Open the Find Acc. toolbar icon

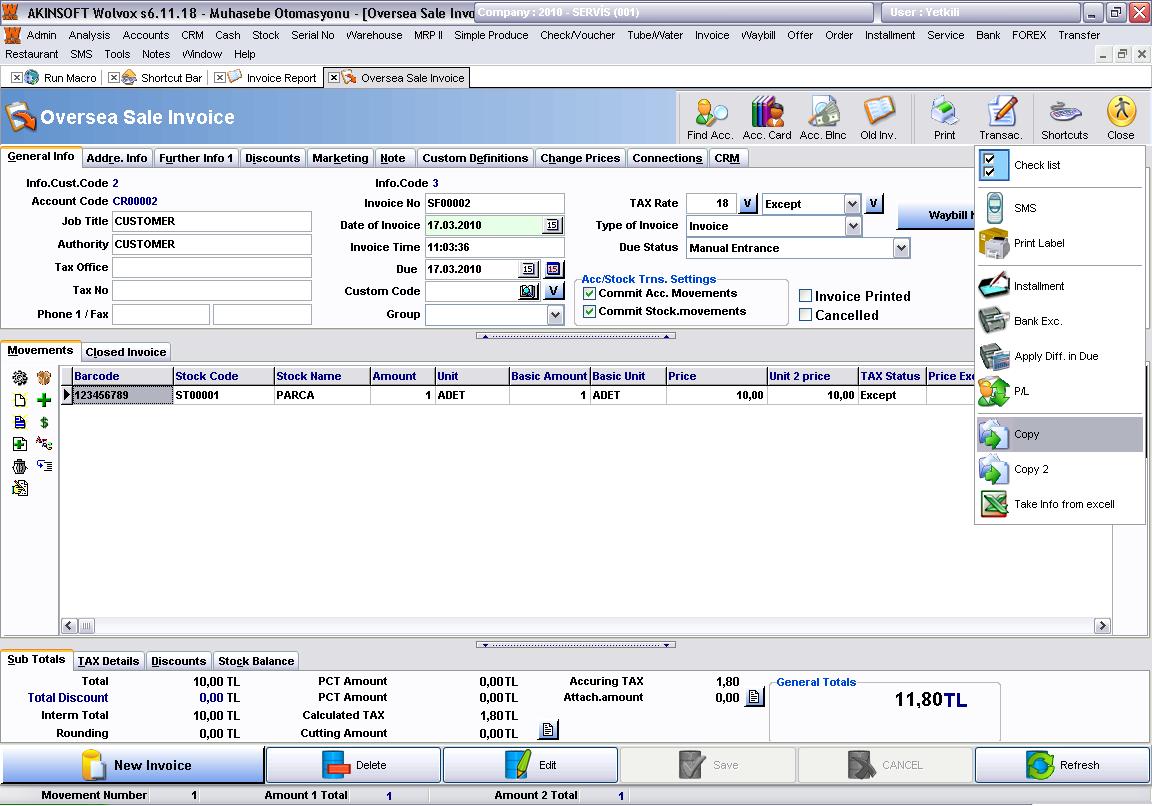click(710, 118)
